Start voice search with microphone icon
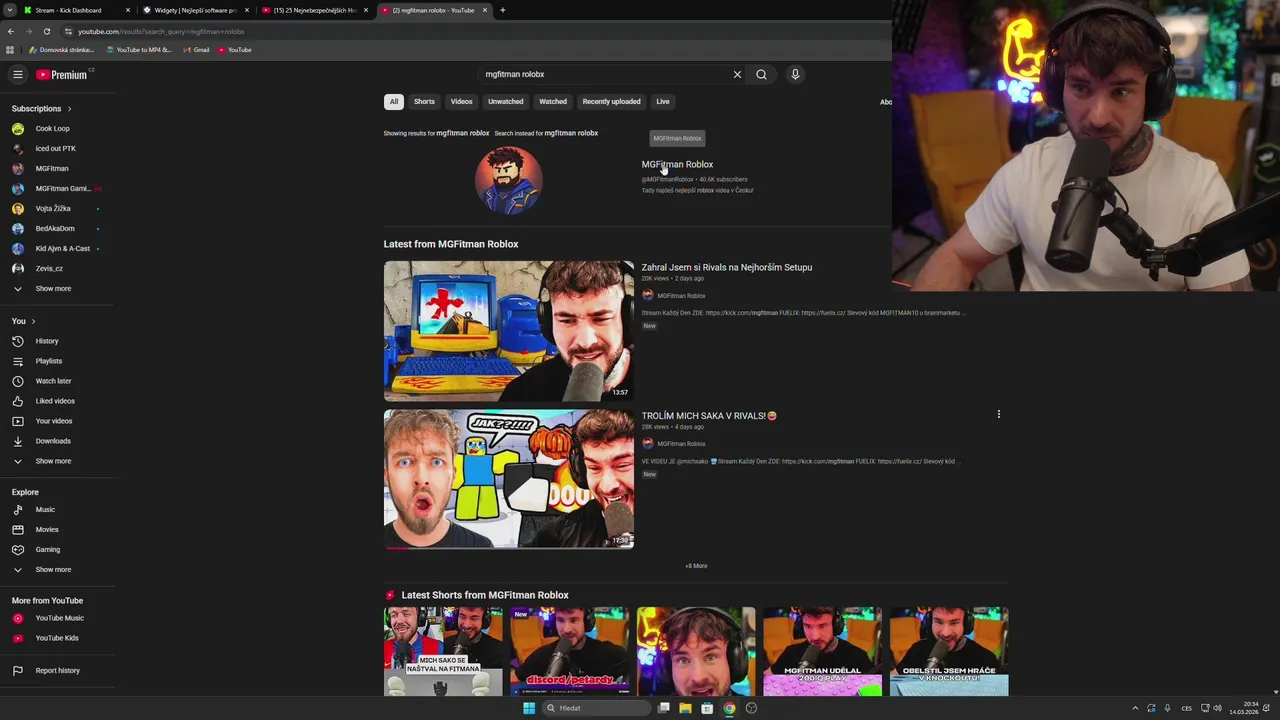 point(795,74)
